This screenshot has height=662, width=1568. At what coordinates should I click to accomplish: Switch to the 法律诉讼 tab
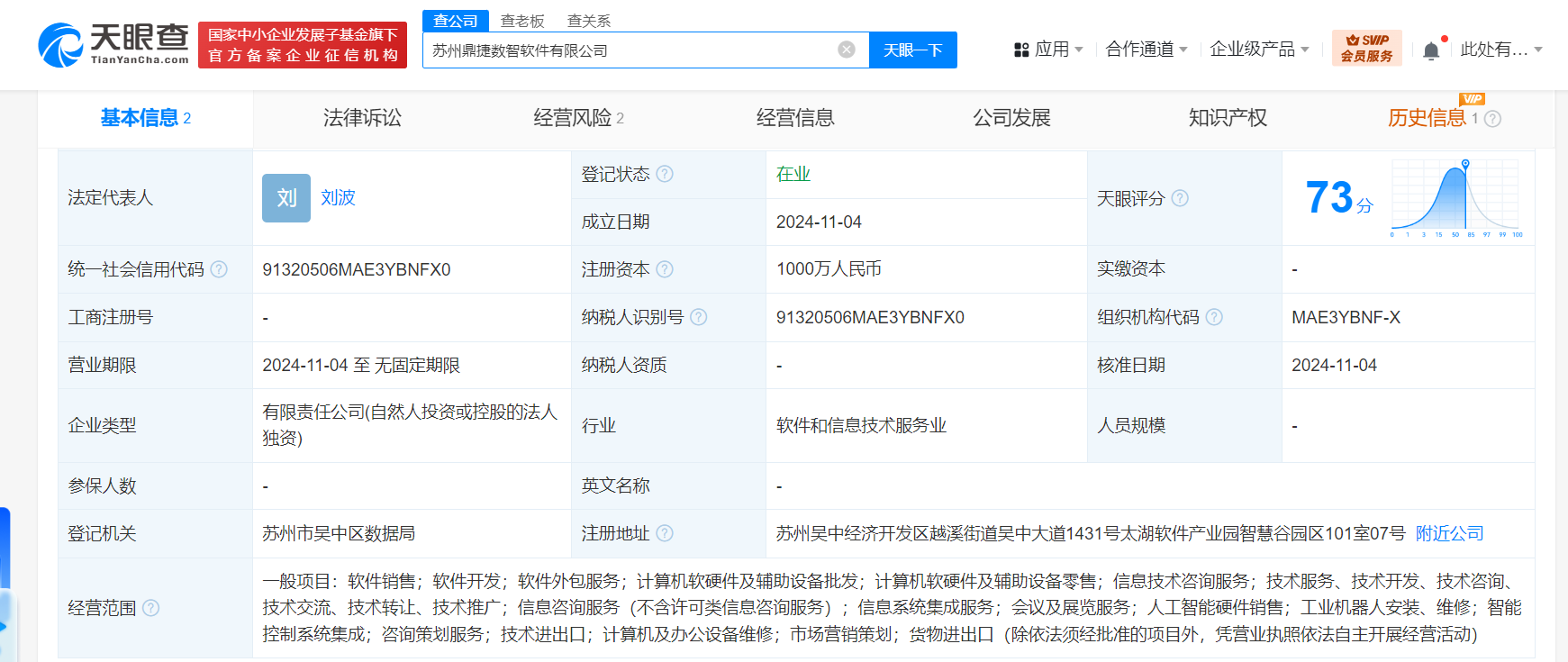point(362,118)
